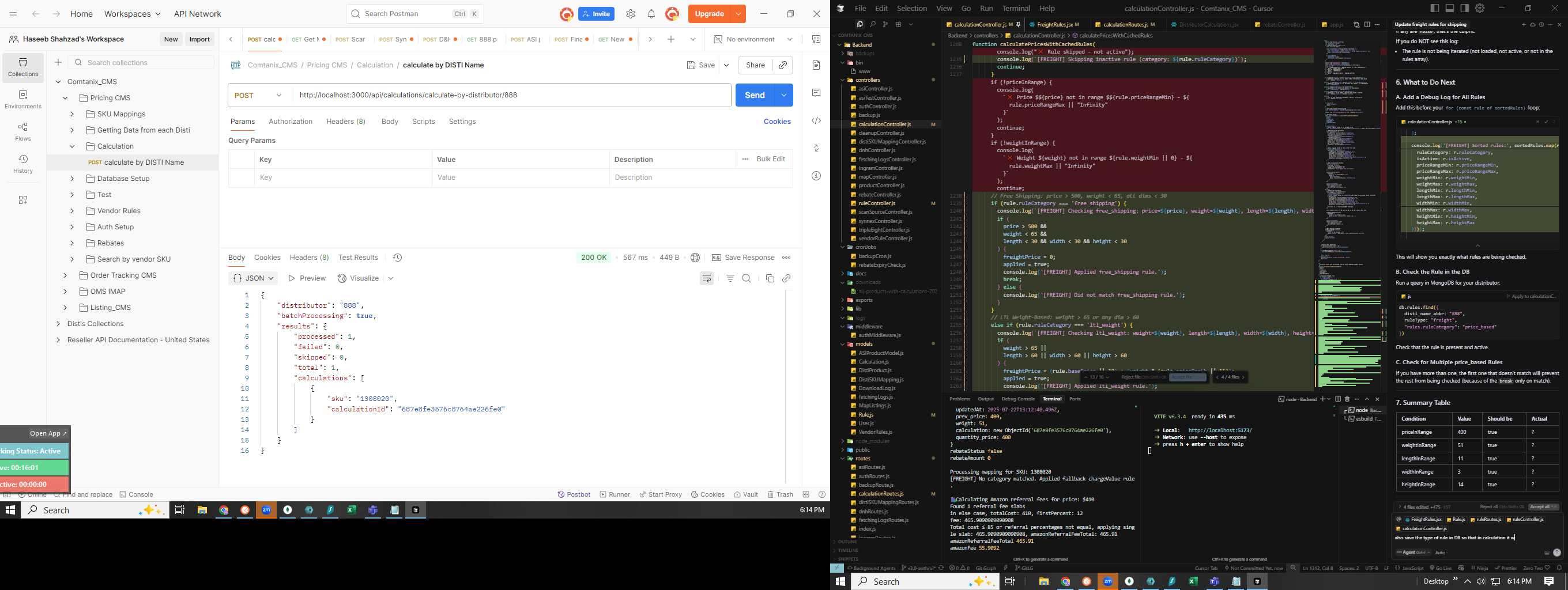The image size is (1568, 590).
Task: Open the localhost:5173 link in terminal
Action: [x=1220, y=430]
